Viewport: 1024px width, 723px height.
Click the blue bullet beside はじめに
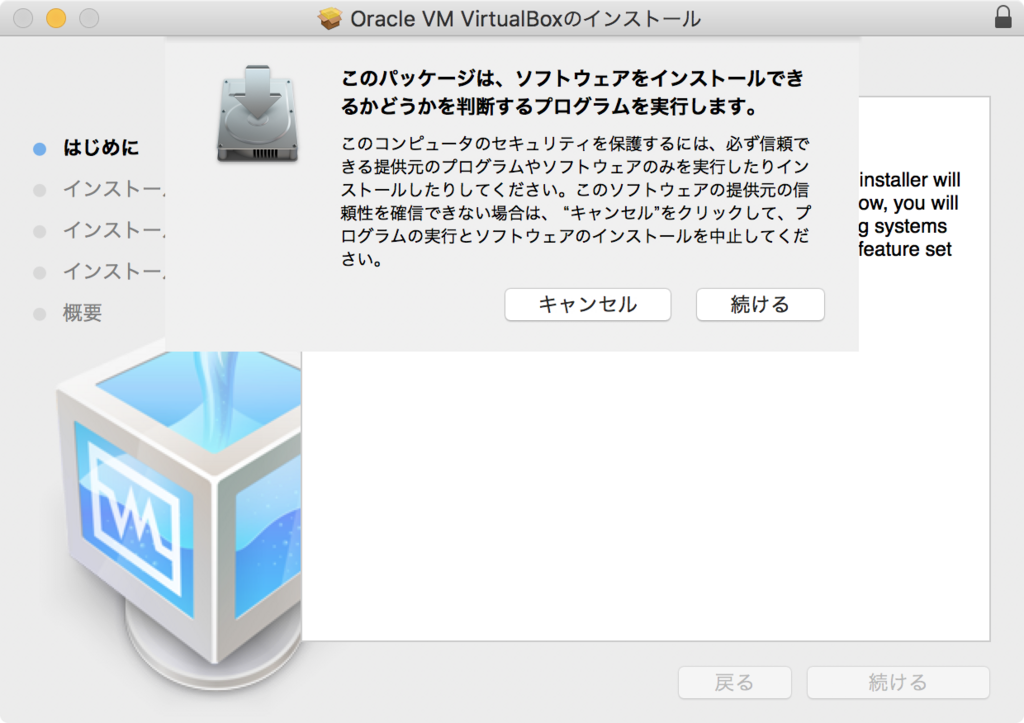[x=40, y=149]
